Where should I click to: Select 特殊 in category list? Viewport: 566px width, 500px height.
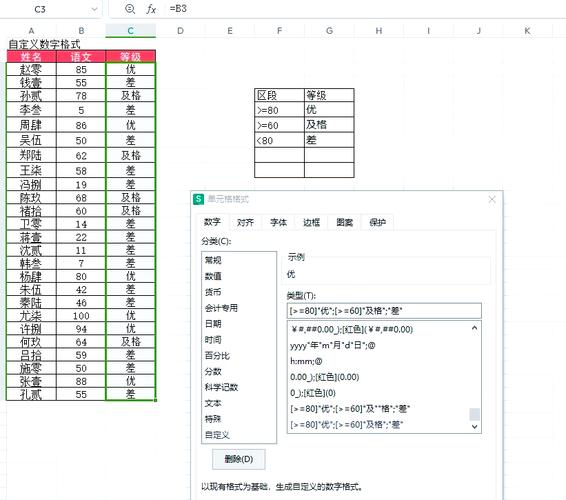pos(239,419)
